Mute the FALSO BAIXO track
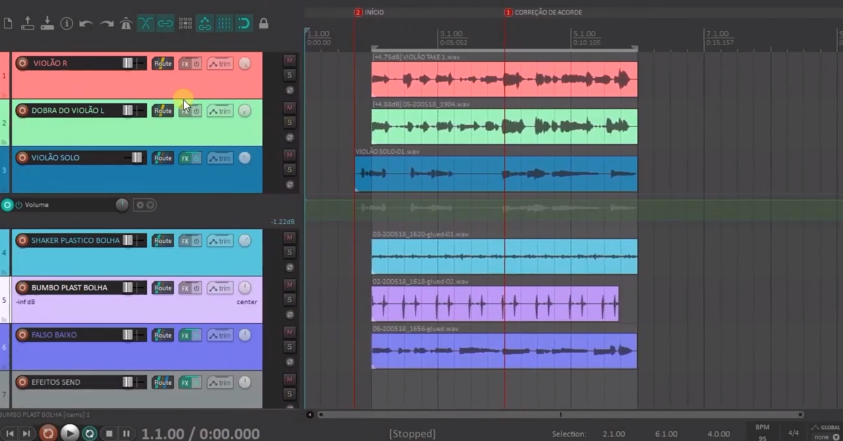The height and width of the screenshot is (441, 843). point(289,332)
